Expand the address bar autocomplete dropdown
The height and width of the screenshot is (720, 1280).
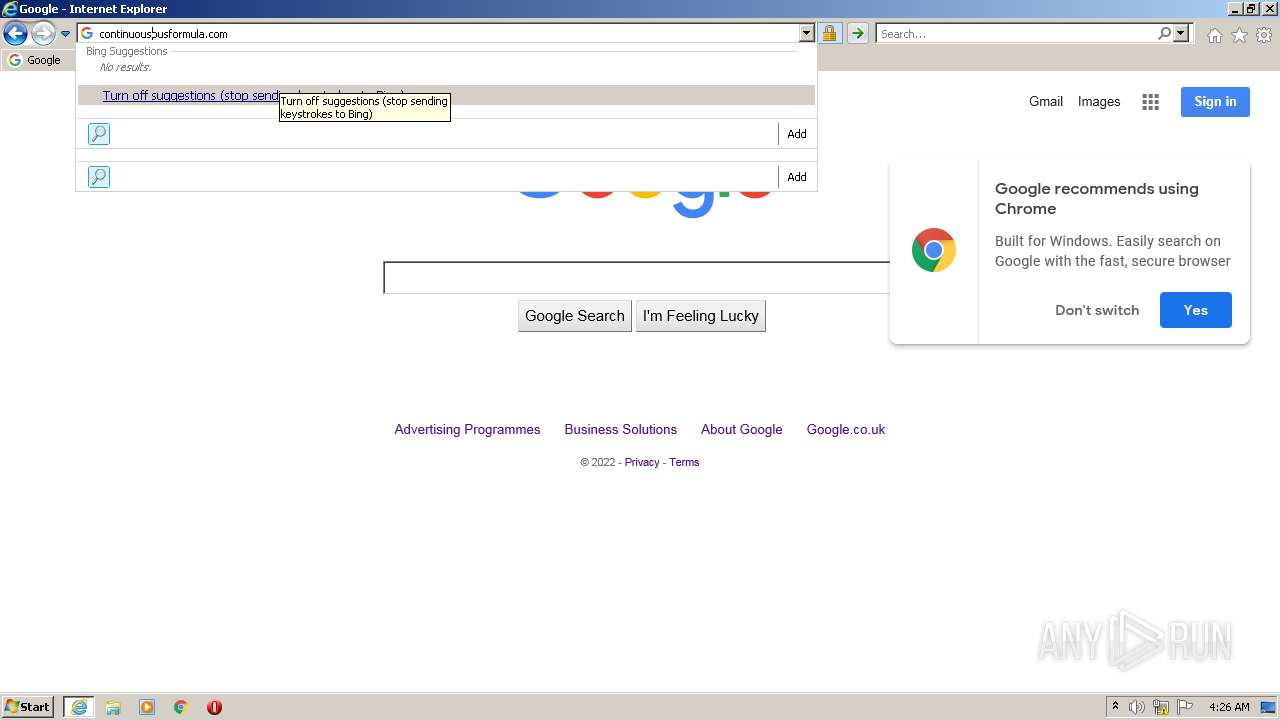point(806,34)
